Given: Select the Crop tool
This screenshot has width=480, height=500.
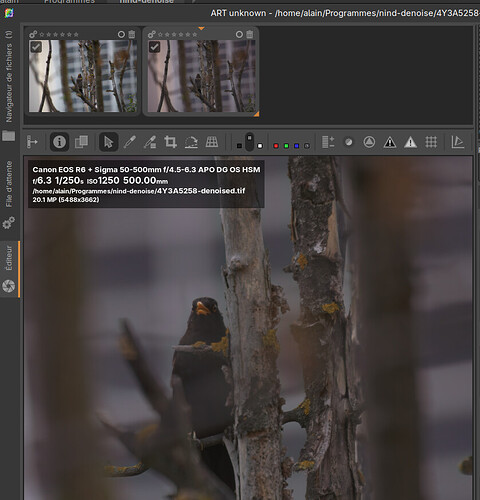Looking at the screenshot, I should (170, 142).
